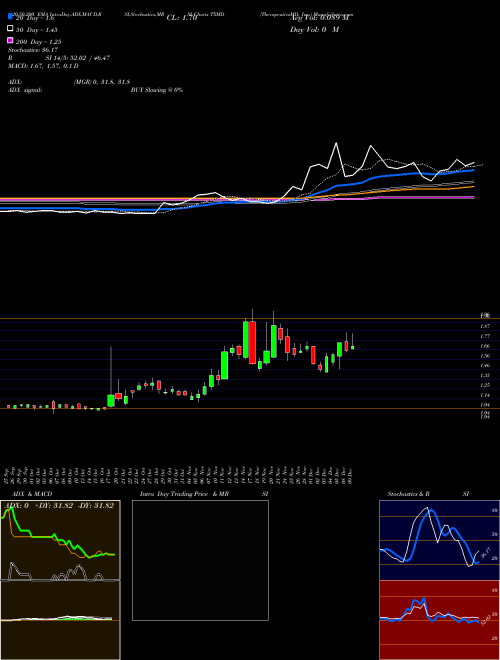Click the last green candlestick on the chart

(353, 347)
